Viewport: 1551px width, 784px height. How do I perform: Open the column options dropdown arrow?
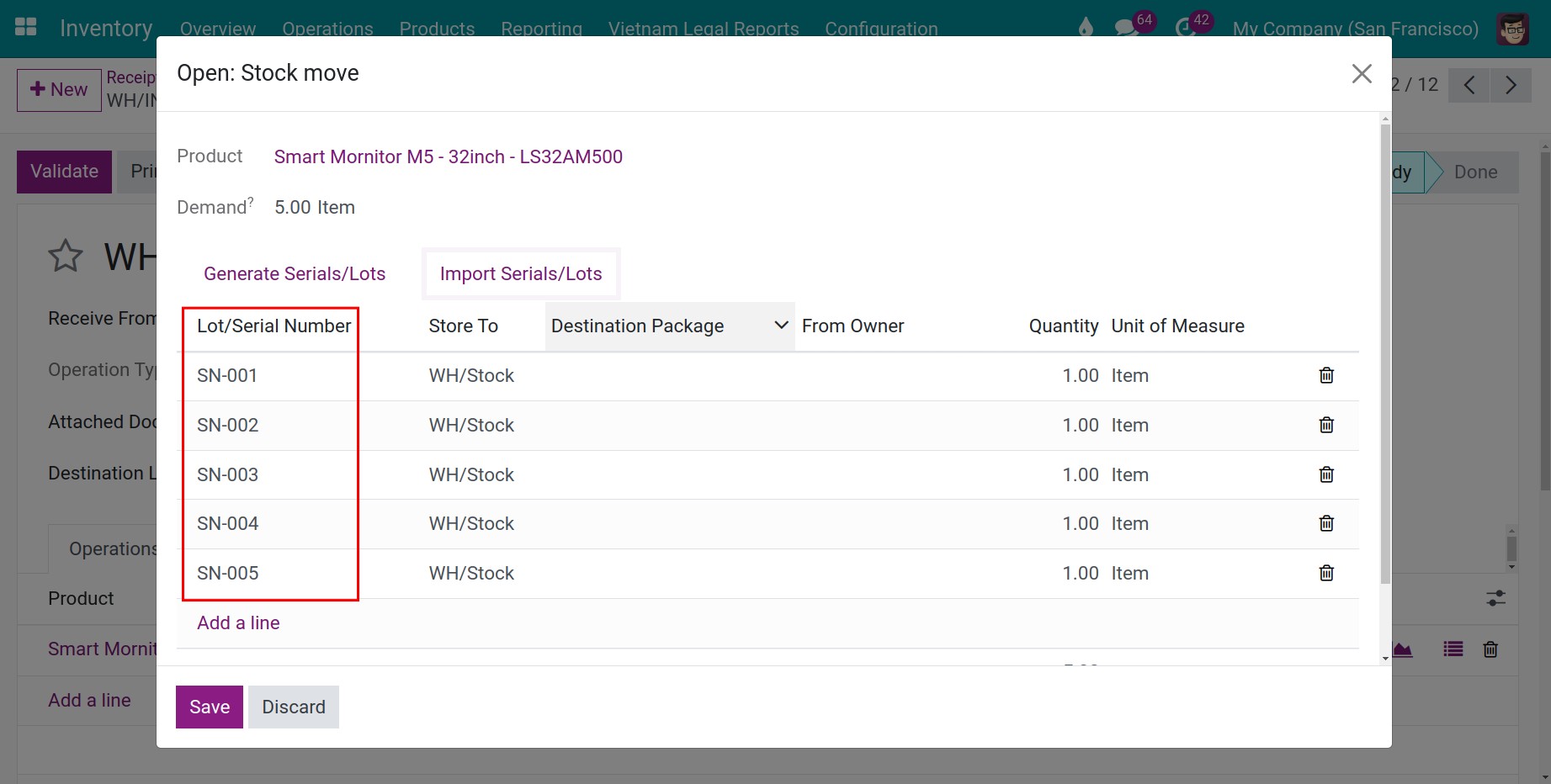click(781, 325)
